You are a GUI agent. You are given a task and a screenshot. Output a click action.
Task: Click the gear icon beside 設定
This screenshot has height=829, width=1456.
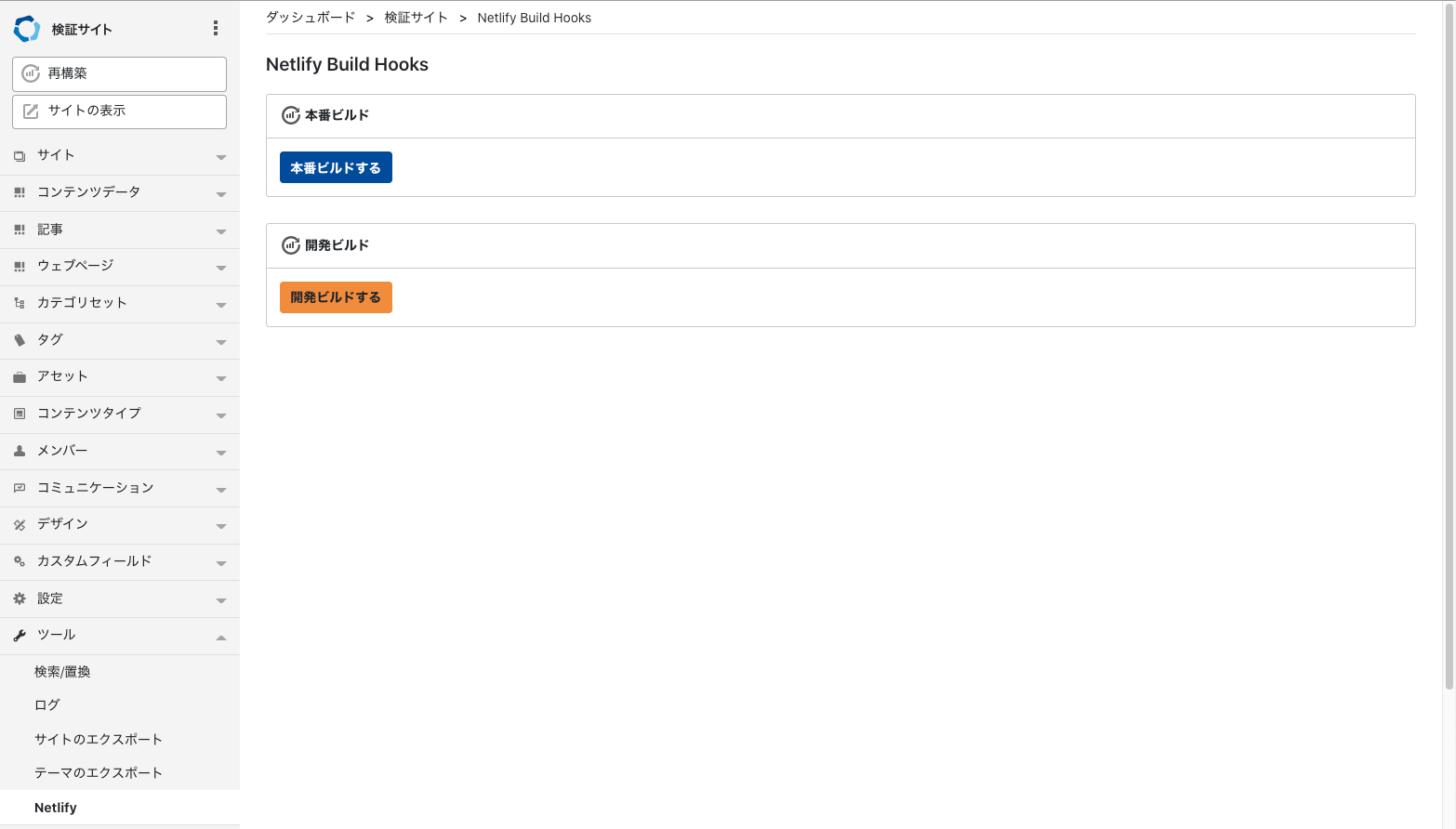20,599
